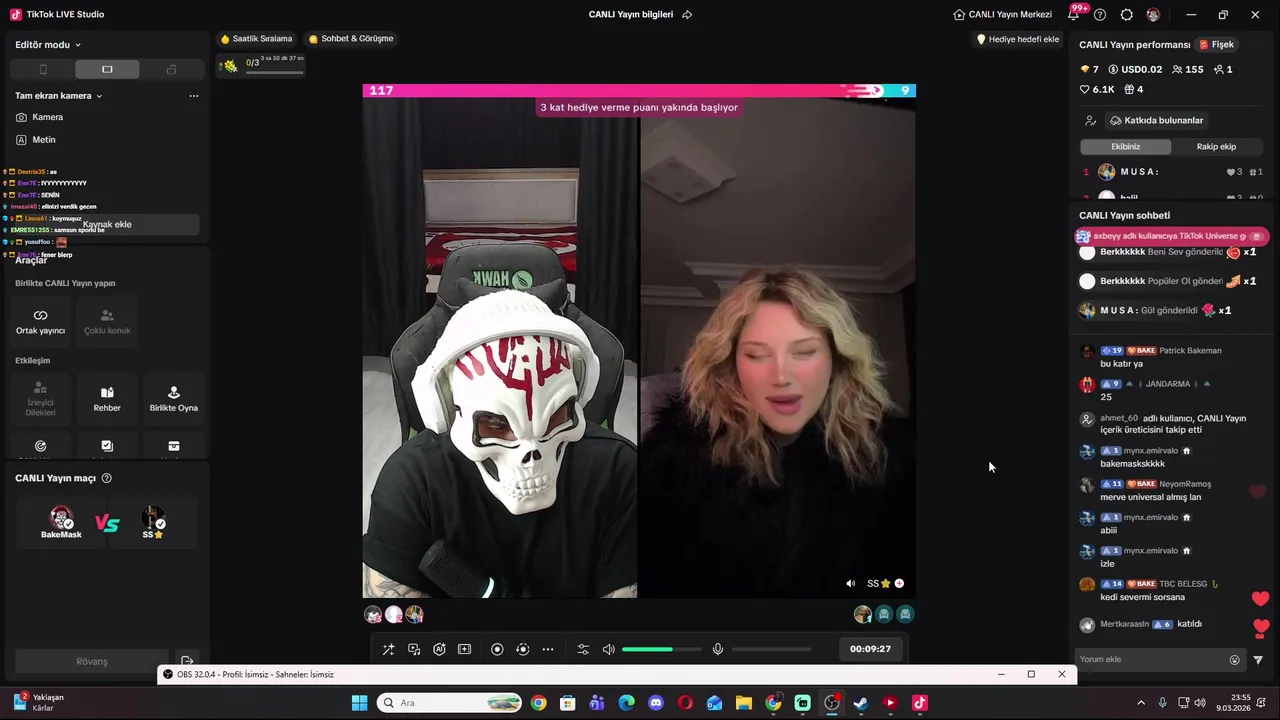
Task: Click the viewer trend icon beside Katkıda bulunanlar
Action: point(1090,120)
